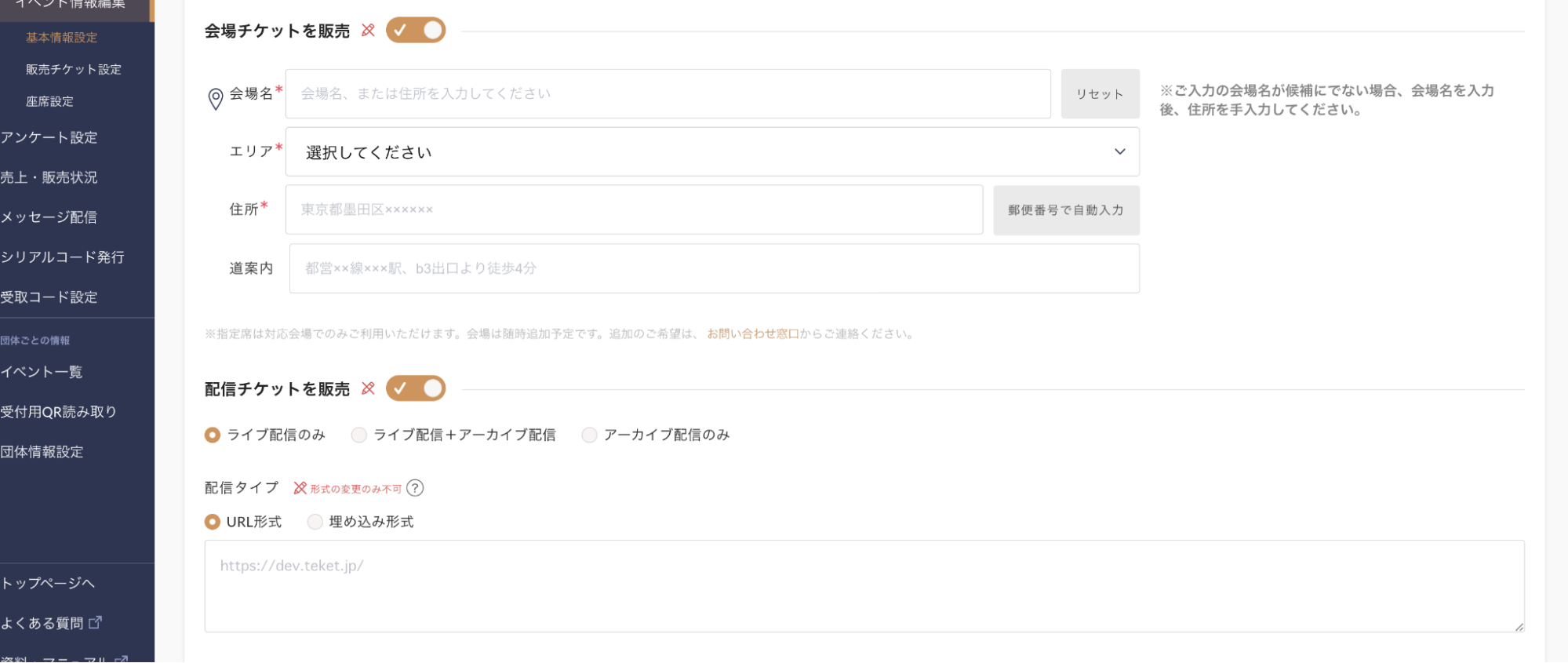Open the エリア dropdown
1568x663 pixels.
(712, 151)
